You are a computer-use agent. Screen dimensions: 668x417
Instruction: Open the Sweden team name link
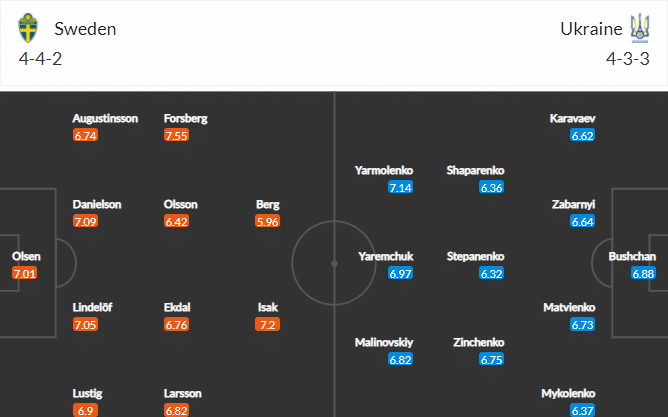[84, 28]
